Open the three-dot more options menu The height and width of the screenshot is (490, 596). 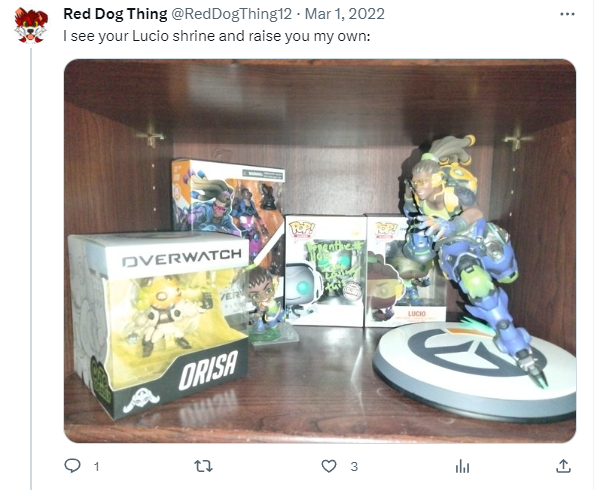pos(567,14)
